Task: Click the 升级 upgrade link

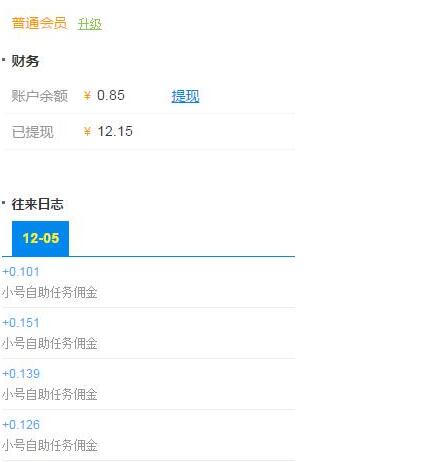Action: point(89,24)
